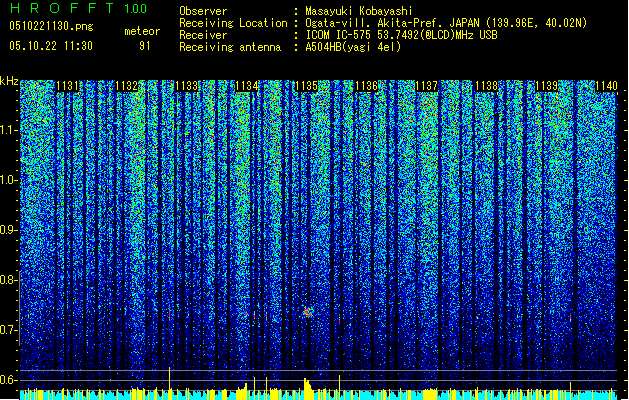
Task: Select the 1133 time label
Action: [187, 86]
